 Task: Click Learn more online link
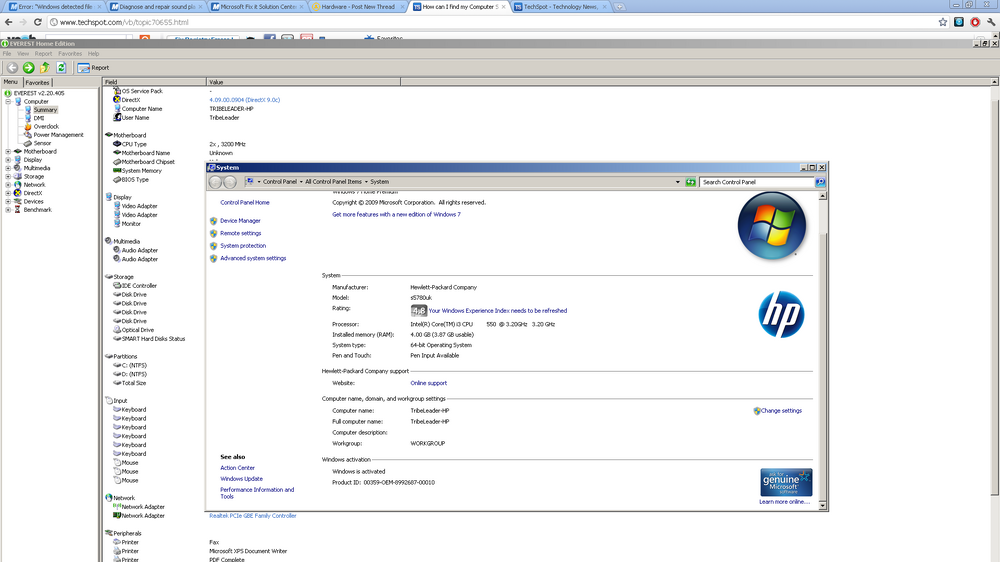click(x=784, y=502)
